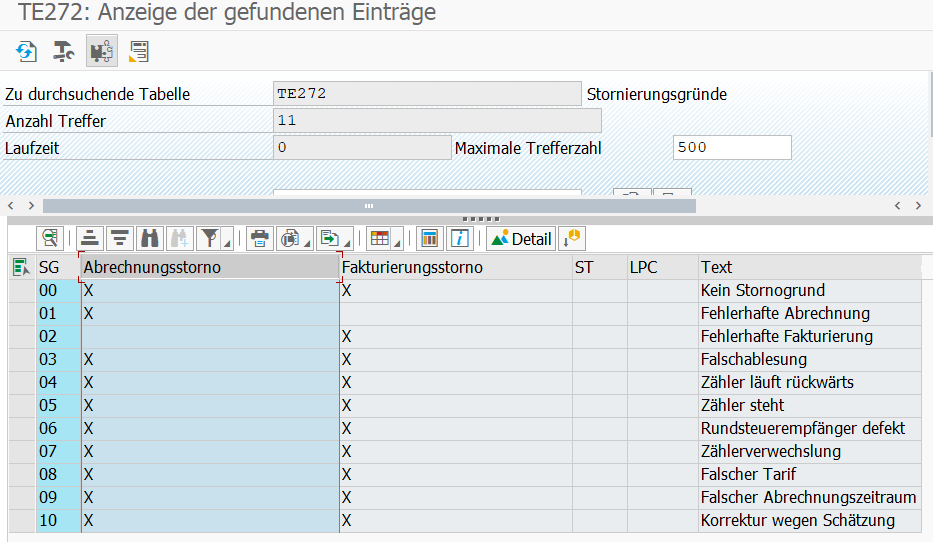Click the horizontal scrollbar of upper pane
This screenshot has height=542, width=933.
point(368,205)
